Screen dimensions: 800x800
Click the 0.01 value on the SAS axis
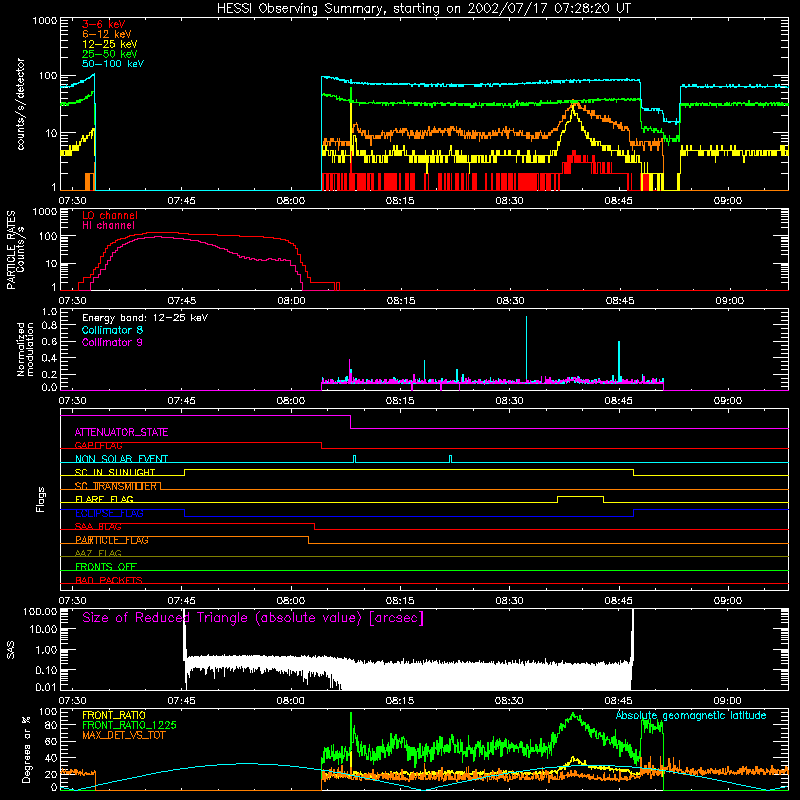(46, 687)
